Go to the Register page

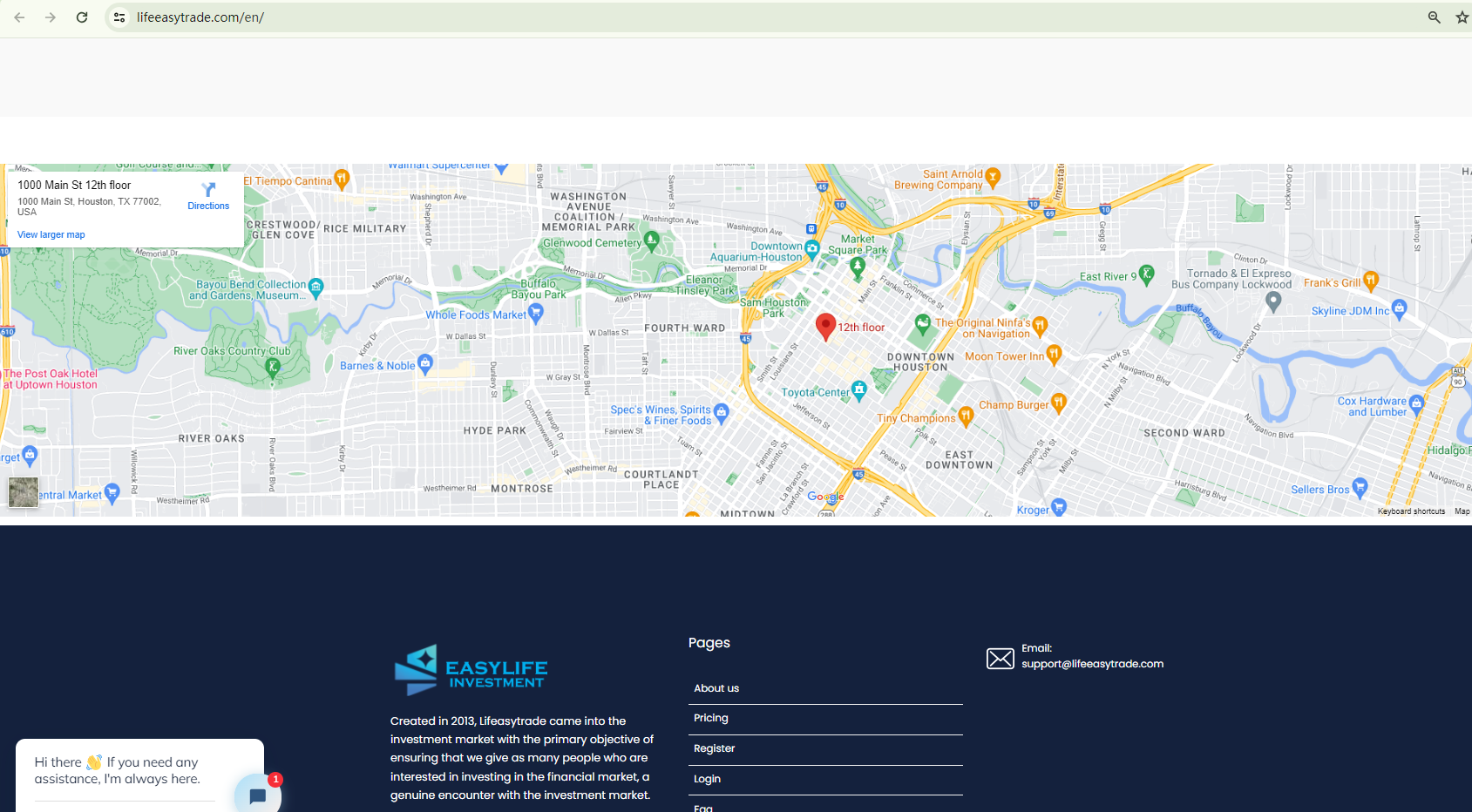click(x=715, y=748)
